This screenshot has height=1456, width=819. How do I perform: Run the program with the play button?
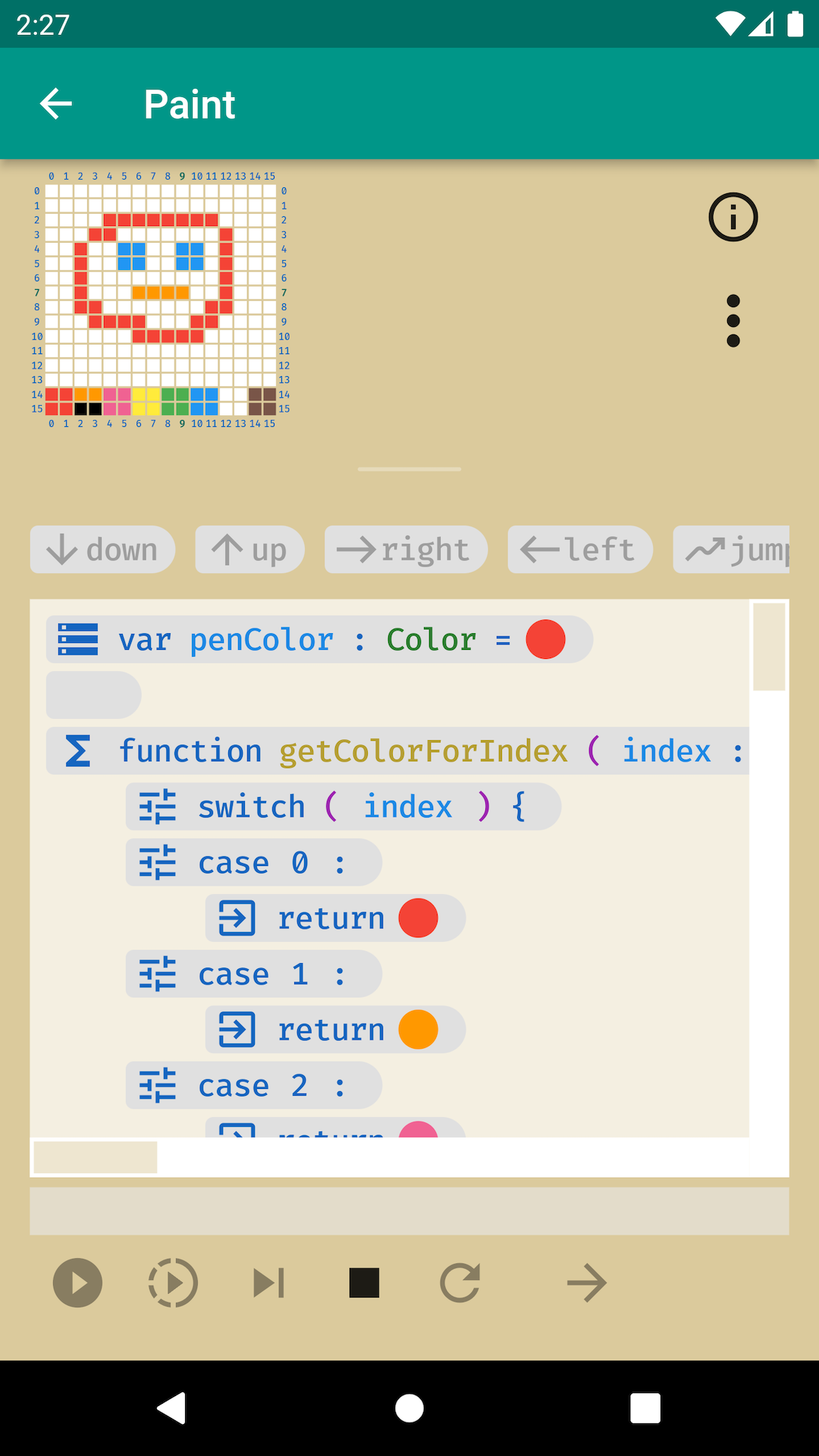click(77, 1283)
